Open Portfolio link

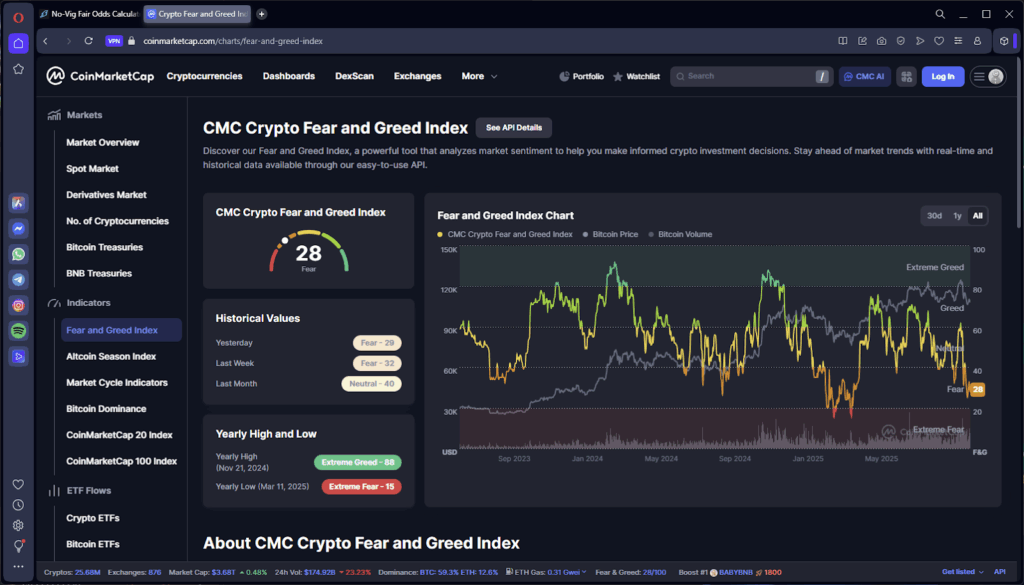coord(581,76)
